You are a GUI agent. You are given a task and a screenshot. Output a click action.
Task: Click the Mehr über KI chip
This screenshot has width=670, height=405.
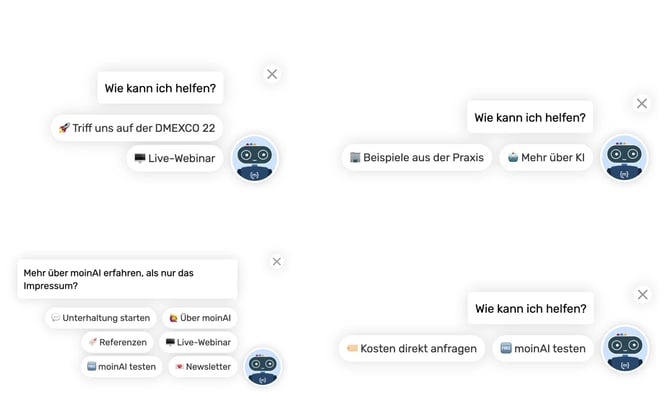546,157
